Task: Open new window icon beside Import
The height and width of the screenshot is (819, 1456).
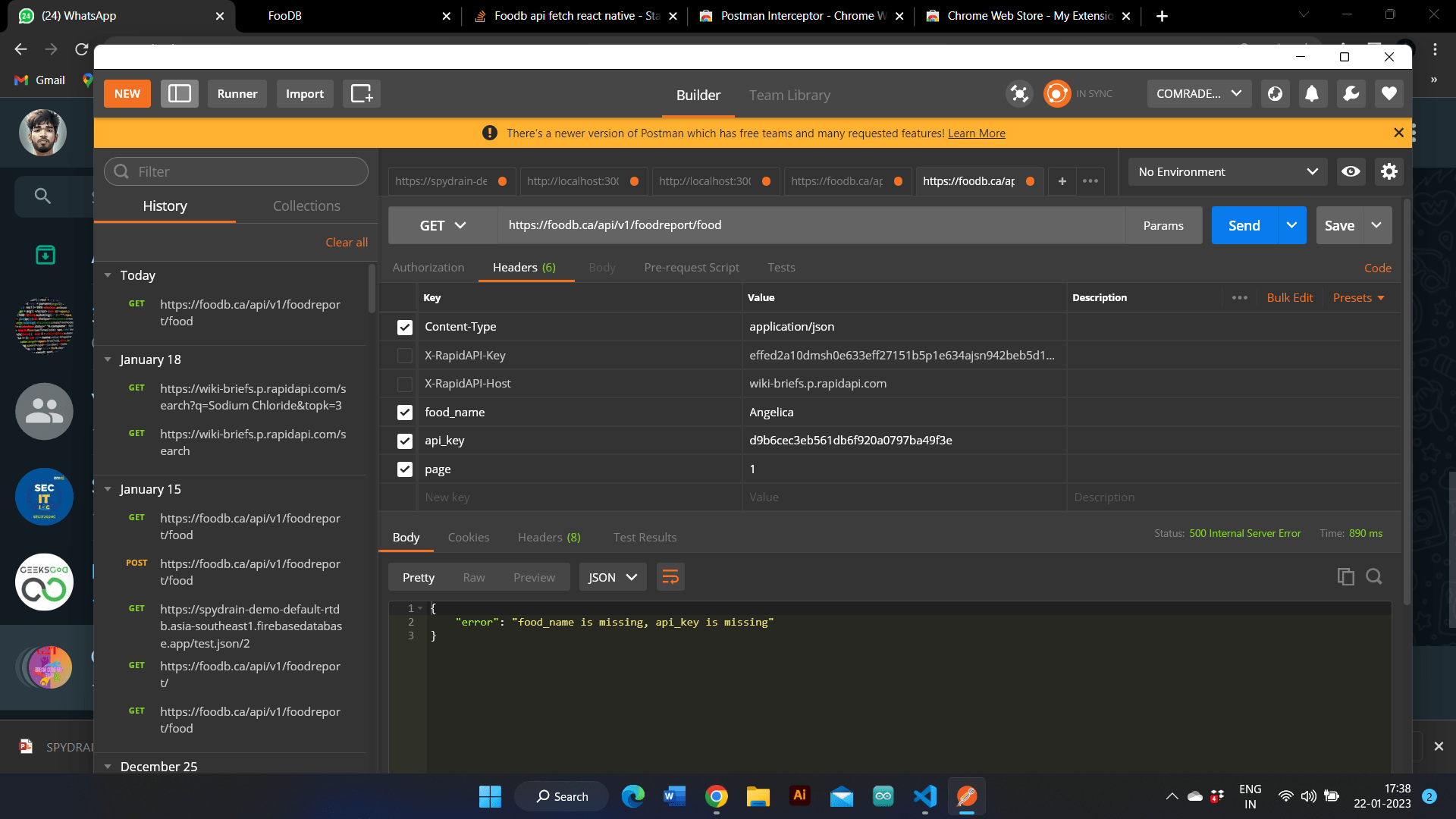Action: tap(361, 94)
